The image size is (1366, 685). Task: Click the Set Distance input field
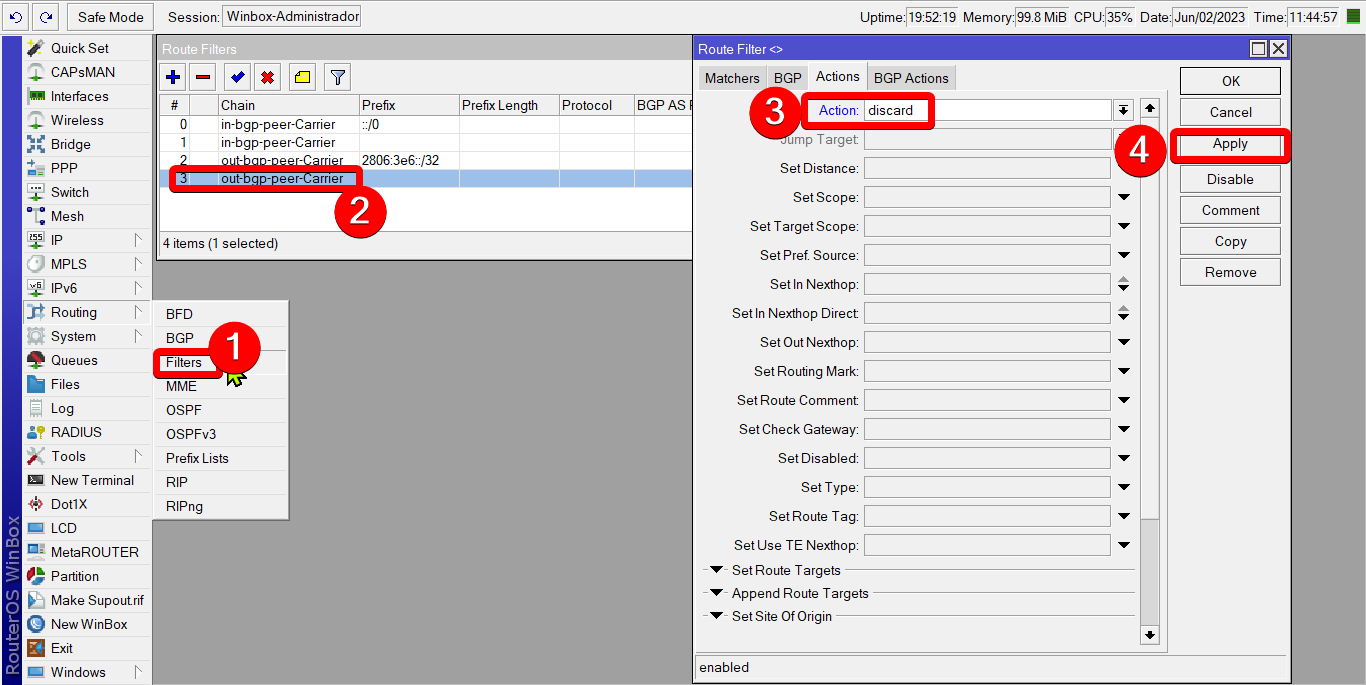pos(987,168)
